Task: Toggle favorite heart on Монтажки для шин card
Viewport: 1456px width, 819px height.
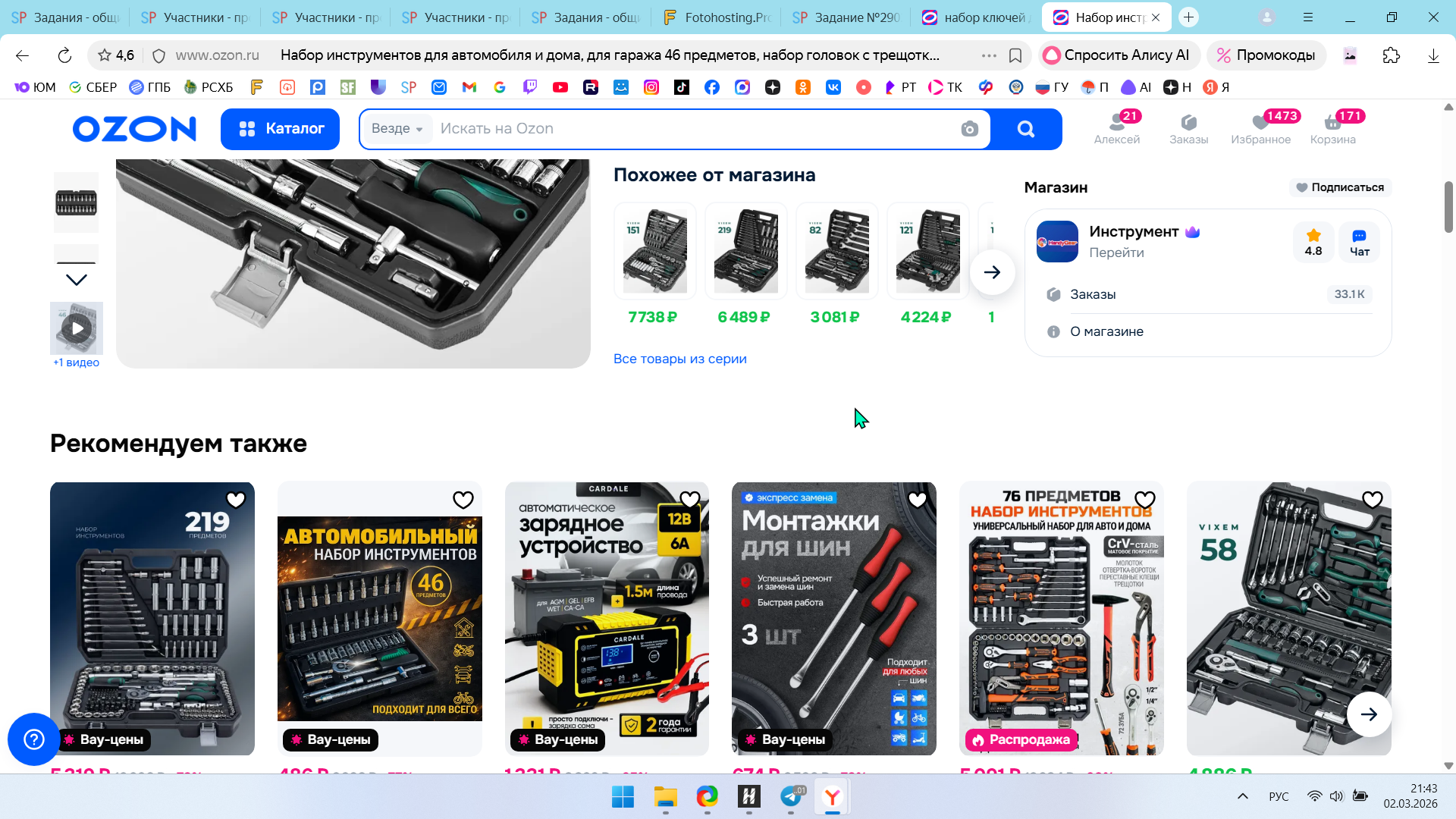Action: [x=917, y=500]
